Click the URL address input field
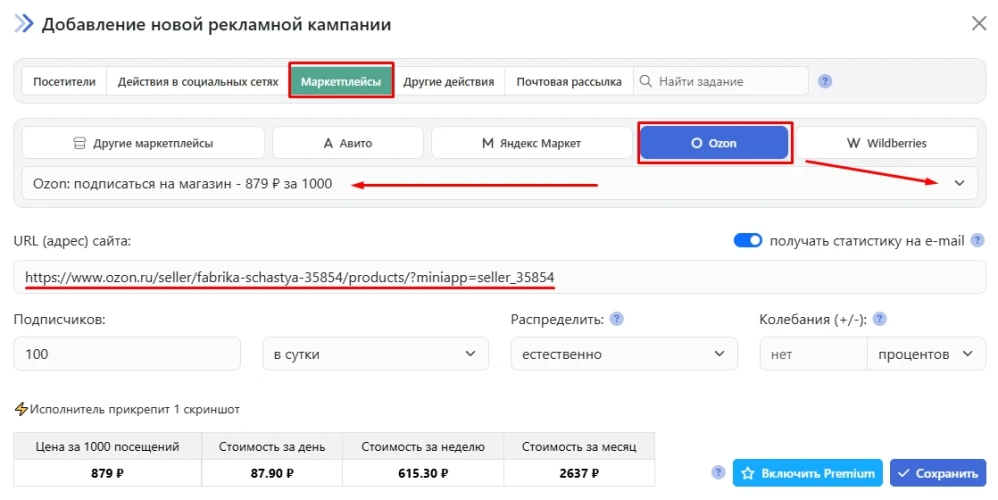 click(x=498, y=277)
